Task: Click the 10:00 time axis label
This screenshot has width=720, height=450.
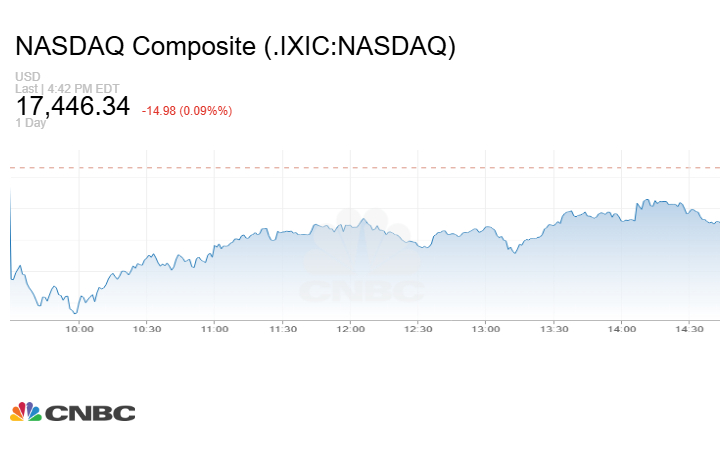Action: point(79,329)
